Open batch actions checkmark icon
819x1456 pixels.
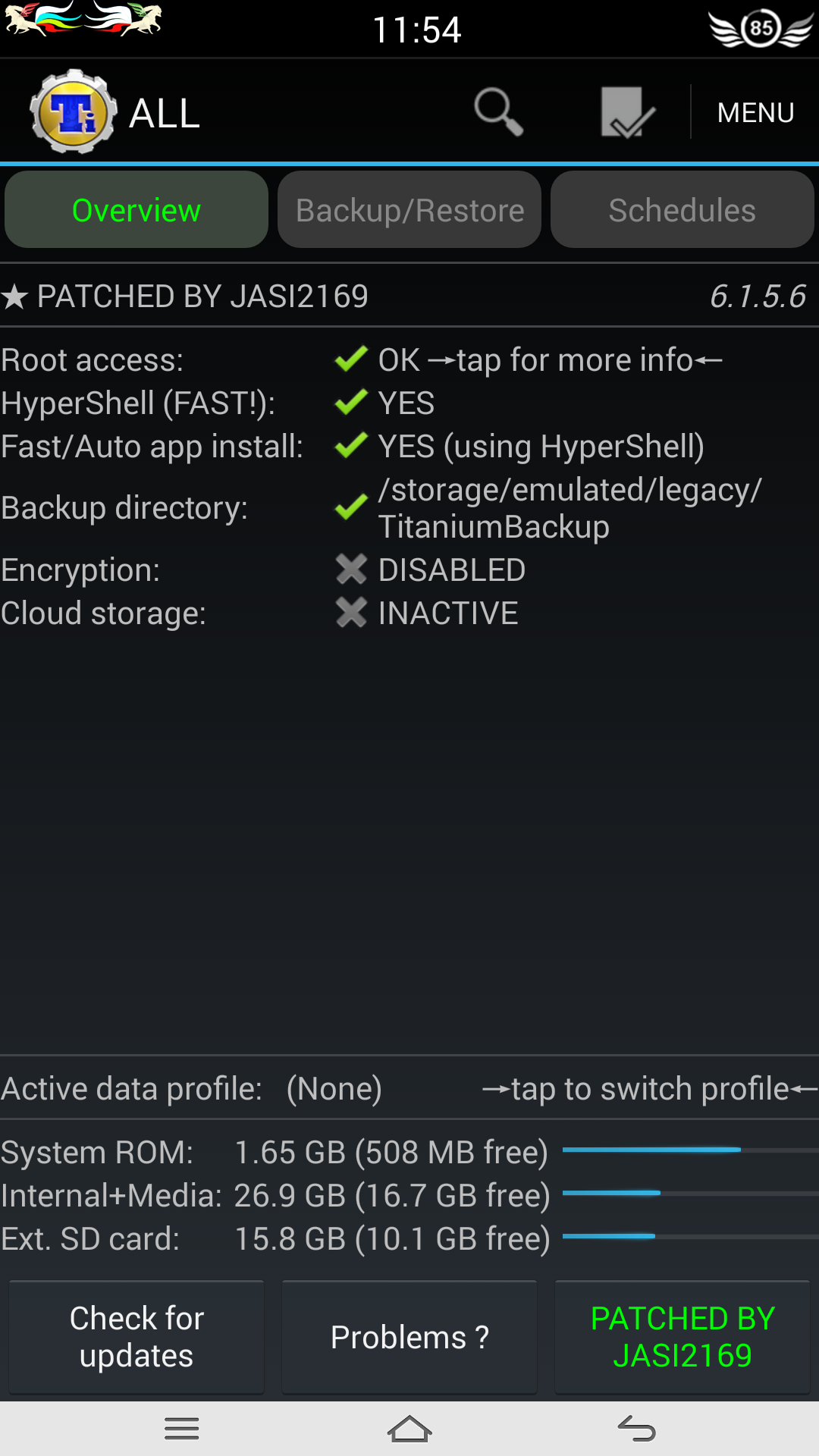pos(627,111)
